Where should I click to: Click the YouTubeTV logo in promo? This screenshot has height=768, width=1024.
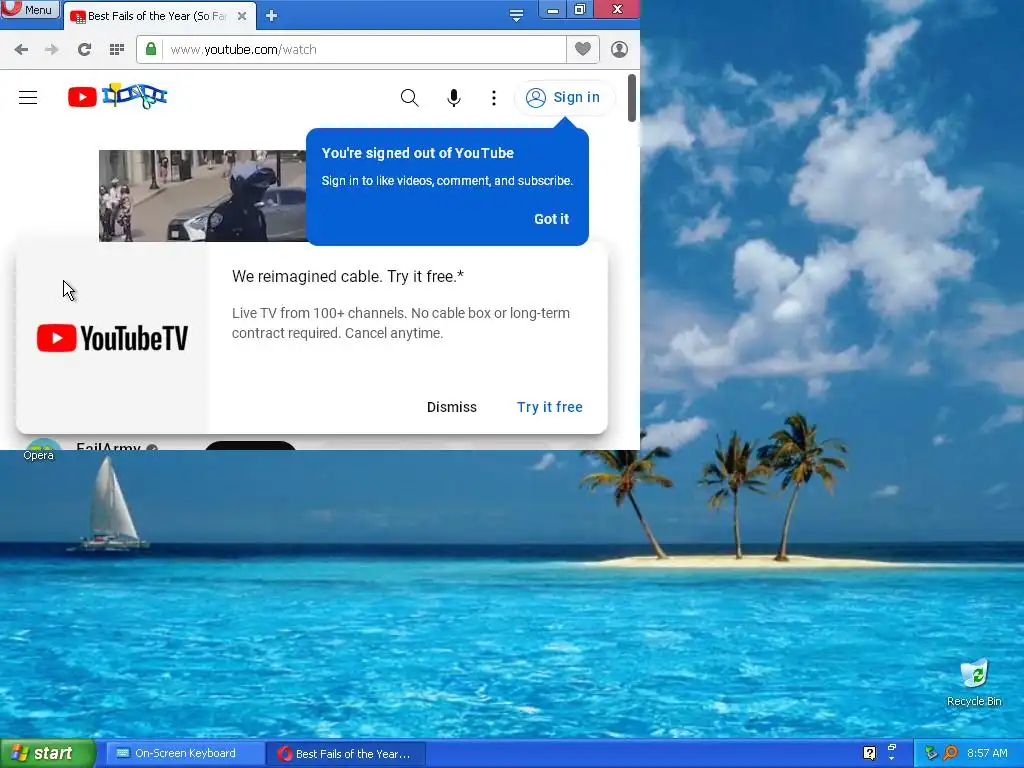112,338
